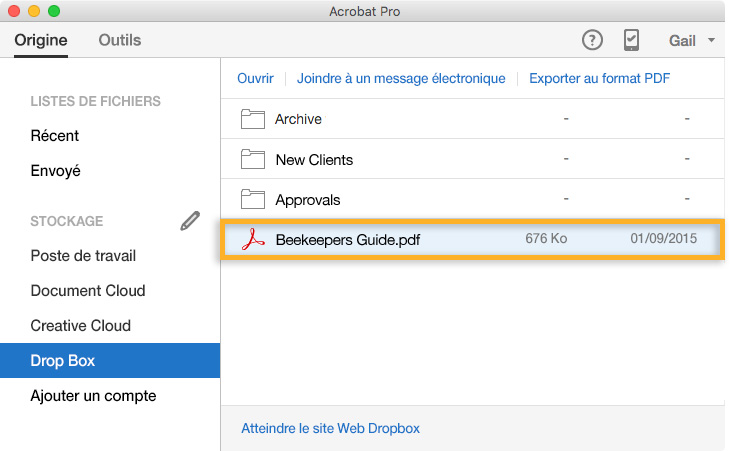
Task: Open the help question mark icon
Action: 592,40
